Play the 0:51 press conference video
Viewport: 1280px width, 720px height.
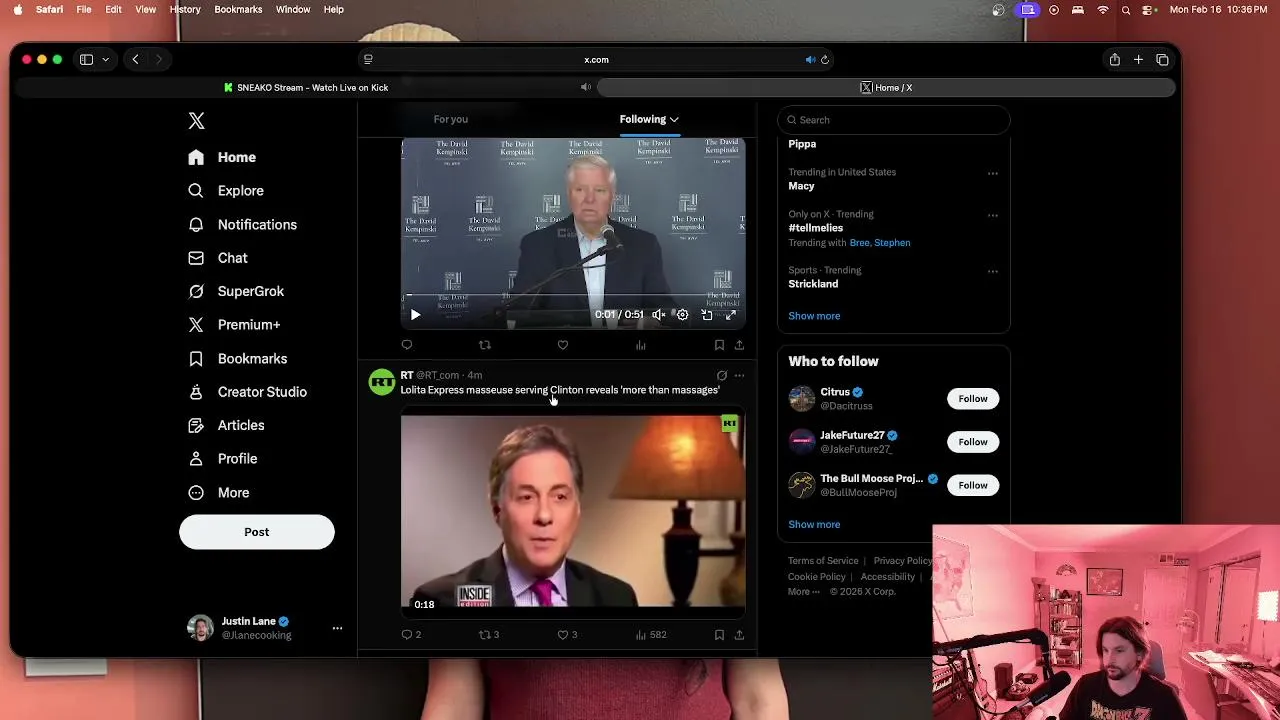click(415, 315)
